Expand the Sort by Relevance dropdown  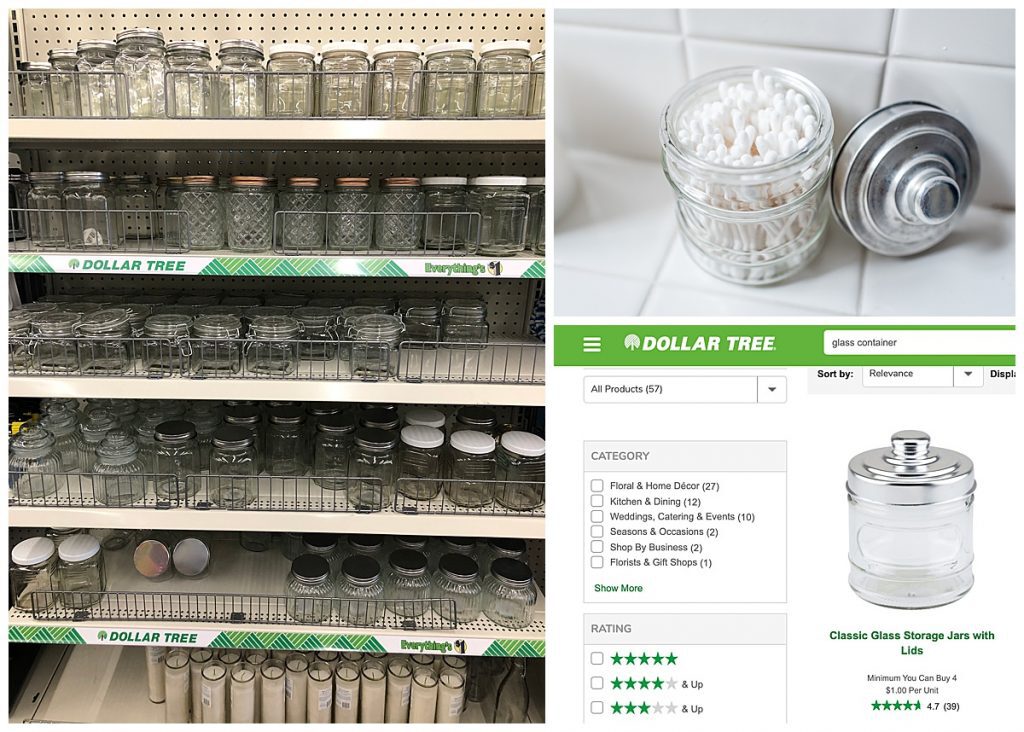click(922, 374)
